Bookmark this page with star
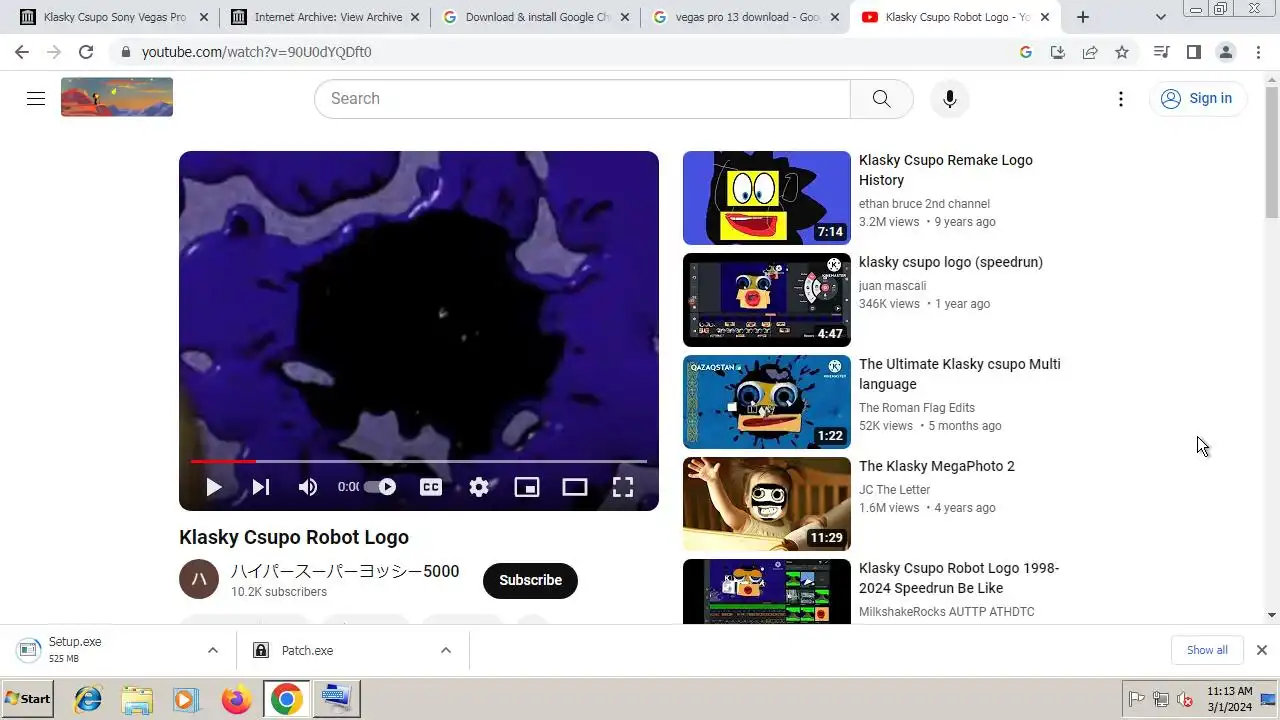Viewport: 1280px width, 720px height. [1122, 52]
